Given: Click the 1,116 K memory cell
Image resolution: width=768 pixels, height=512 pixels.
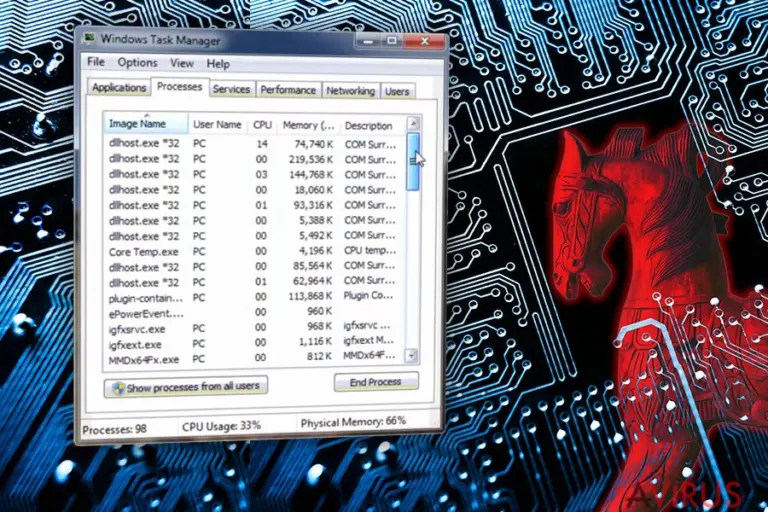Looking at the screenshot, I should [315, 341].
